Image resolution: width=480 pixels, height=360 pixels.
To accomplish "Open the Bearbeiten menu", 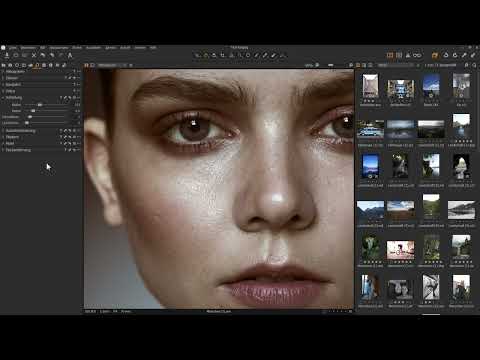I will [x=28, y=48].
